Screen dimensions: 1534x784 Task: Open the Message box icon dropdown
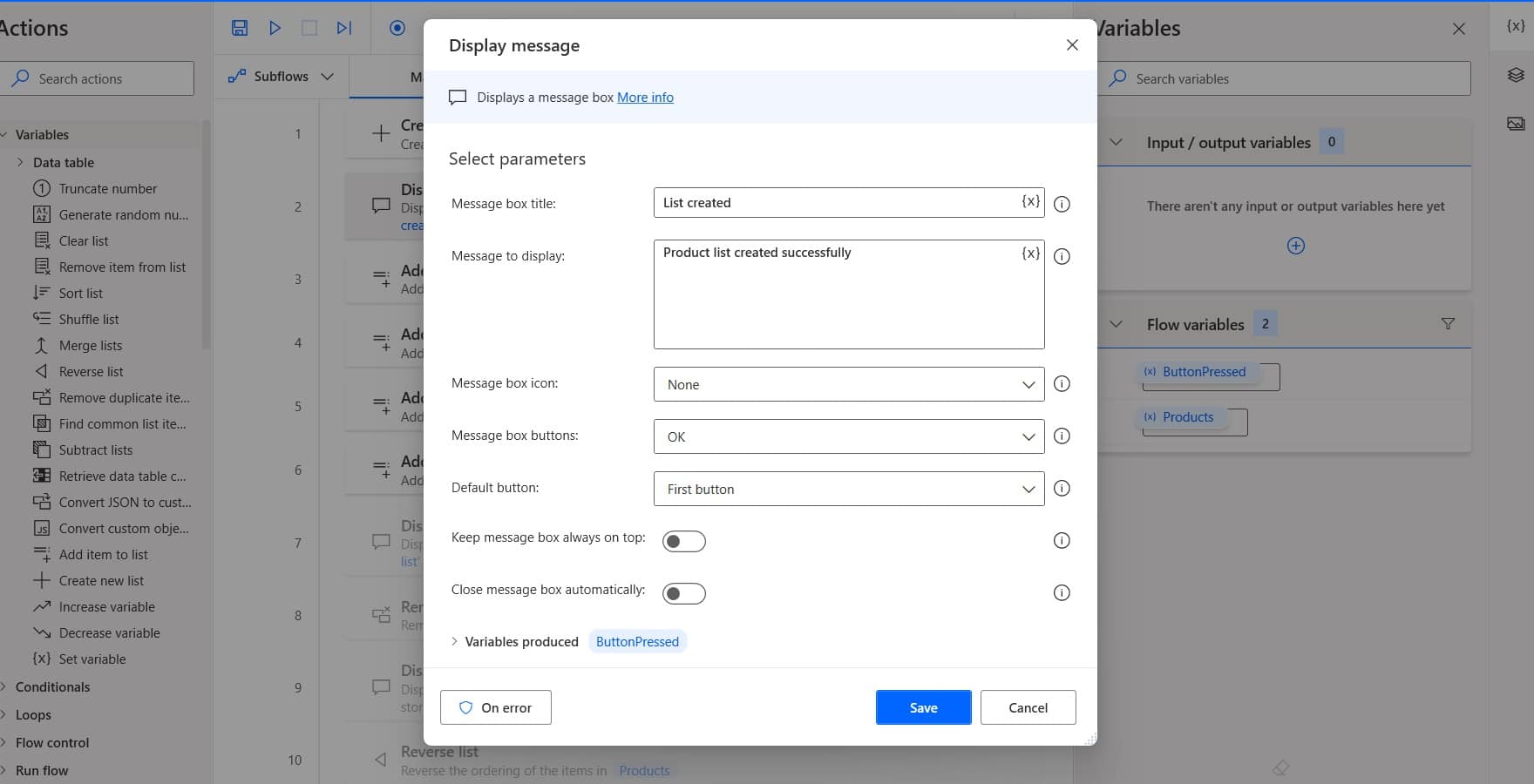[847, 384]
